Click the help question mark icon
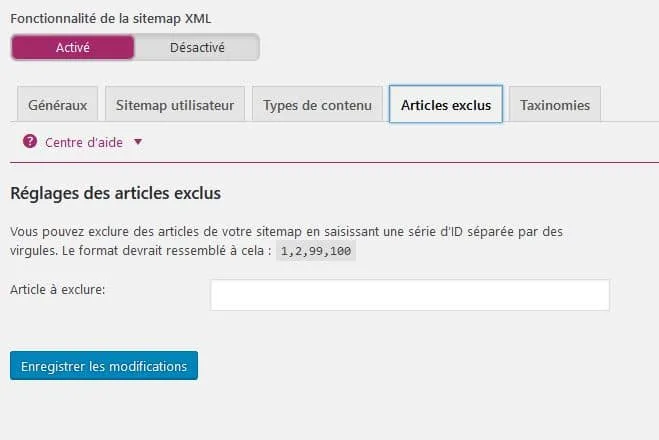Viewport: 659px width, 440px height. point(30,142)
